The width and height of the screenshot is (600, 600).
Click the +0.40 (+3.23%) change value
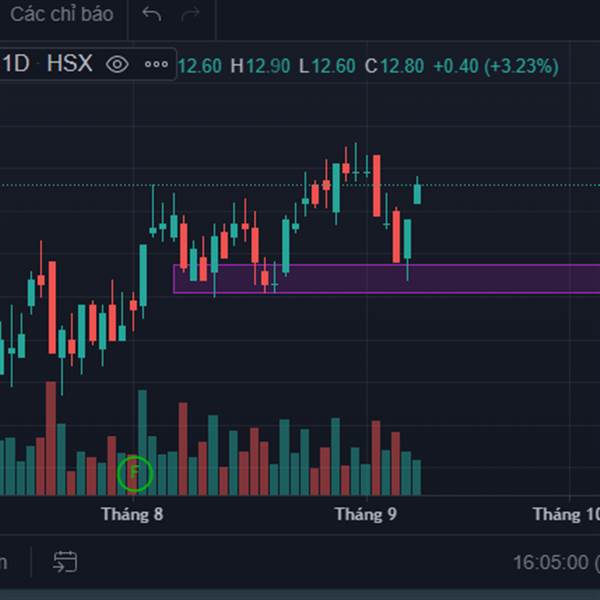(496, 66)
